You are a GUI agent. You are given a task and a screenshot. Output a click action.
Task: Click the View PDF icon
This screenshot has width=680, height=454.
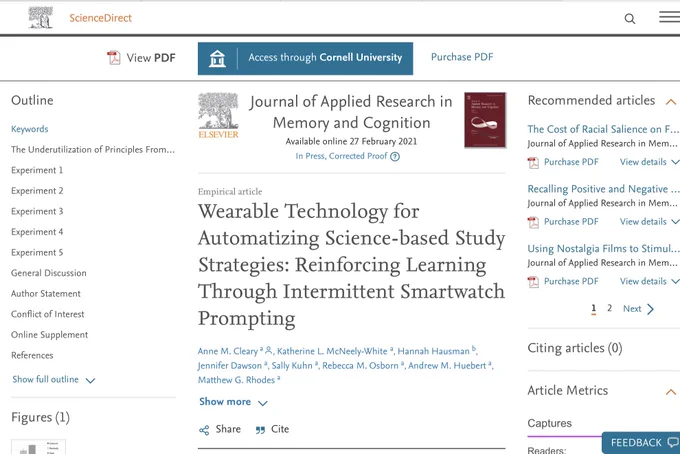[x=114, y=58]
